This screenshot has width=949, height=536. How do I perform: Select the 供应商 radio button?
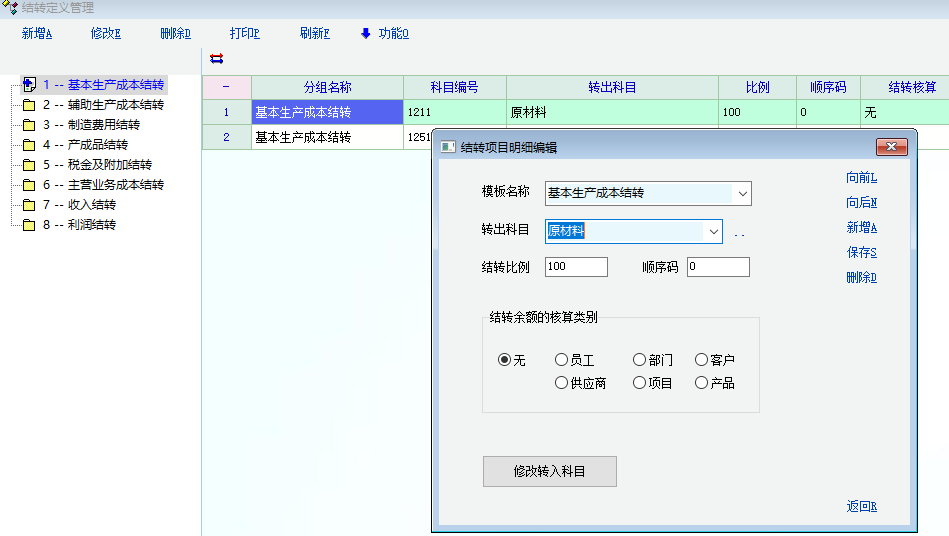coord(561,383)
